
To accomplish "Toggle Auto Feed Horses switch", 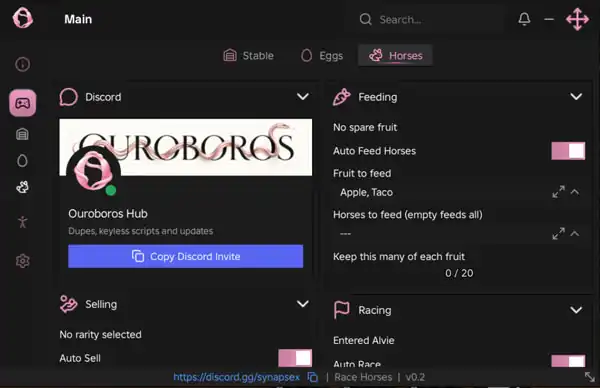I will pyautogui.click(x=568, y=151).
